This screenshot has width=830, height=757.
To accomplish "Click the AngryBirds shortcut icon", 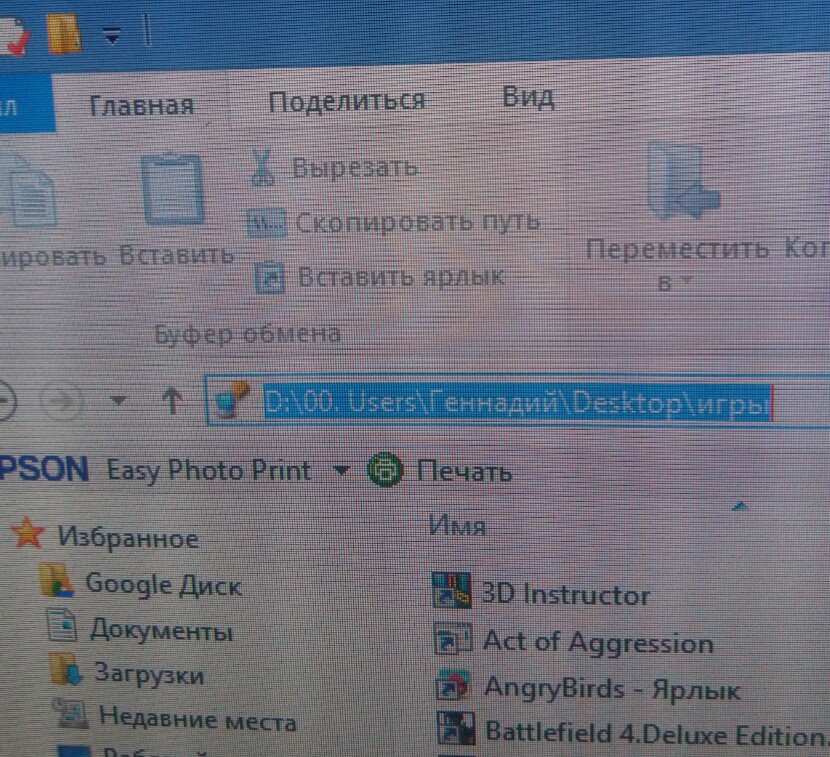I will [x=453, y=684].
